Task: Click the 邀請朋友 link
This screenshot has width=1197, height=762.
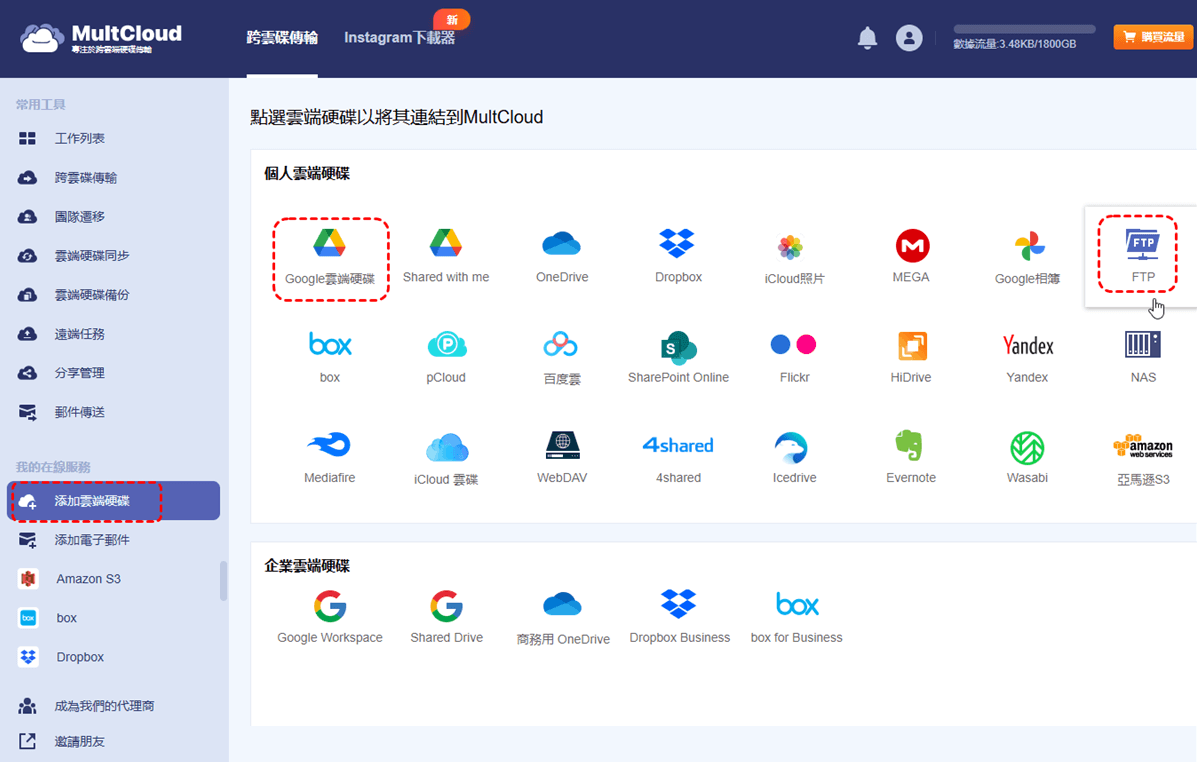Action: [x=79, y=741]
